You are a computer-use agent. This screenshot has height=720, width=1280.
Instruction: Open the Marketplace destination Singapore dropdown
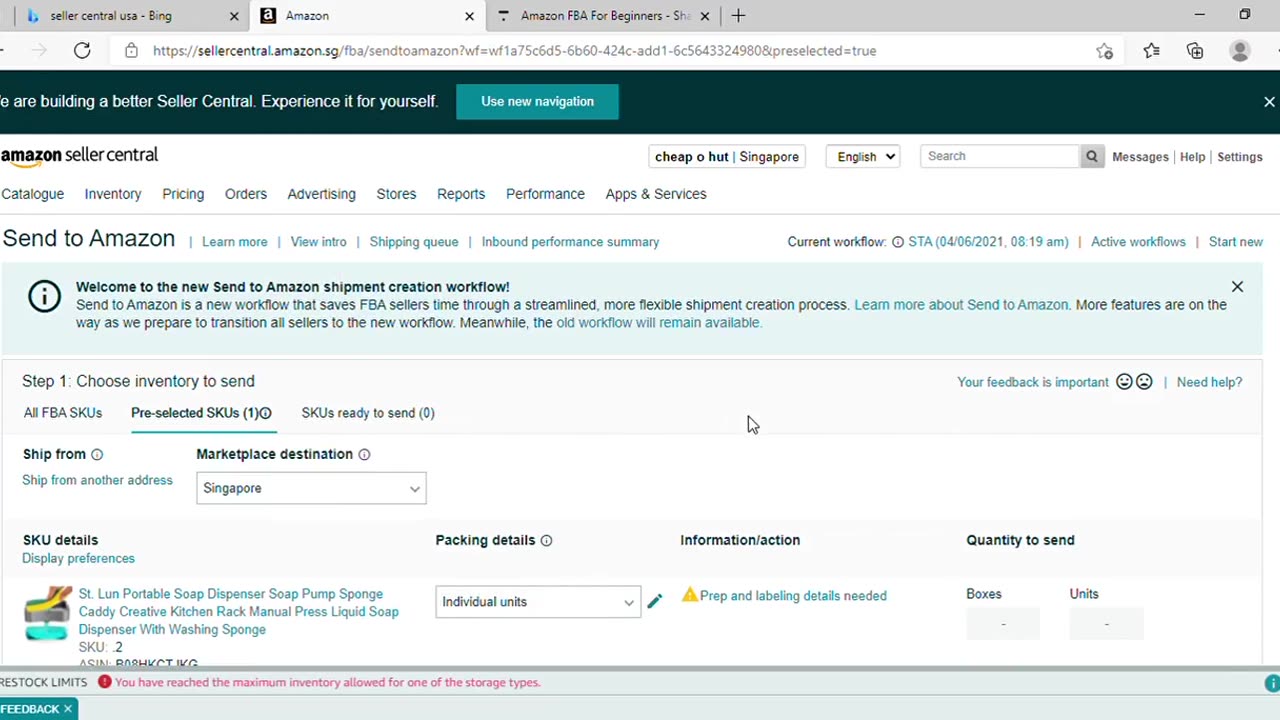click(311, 488)
